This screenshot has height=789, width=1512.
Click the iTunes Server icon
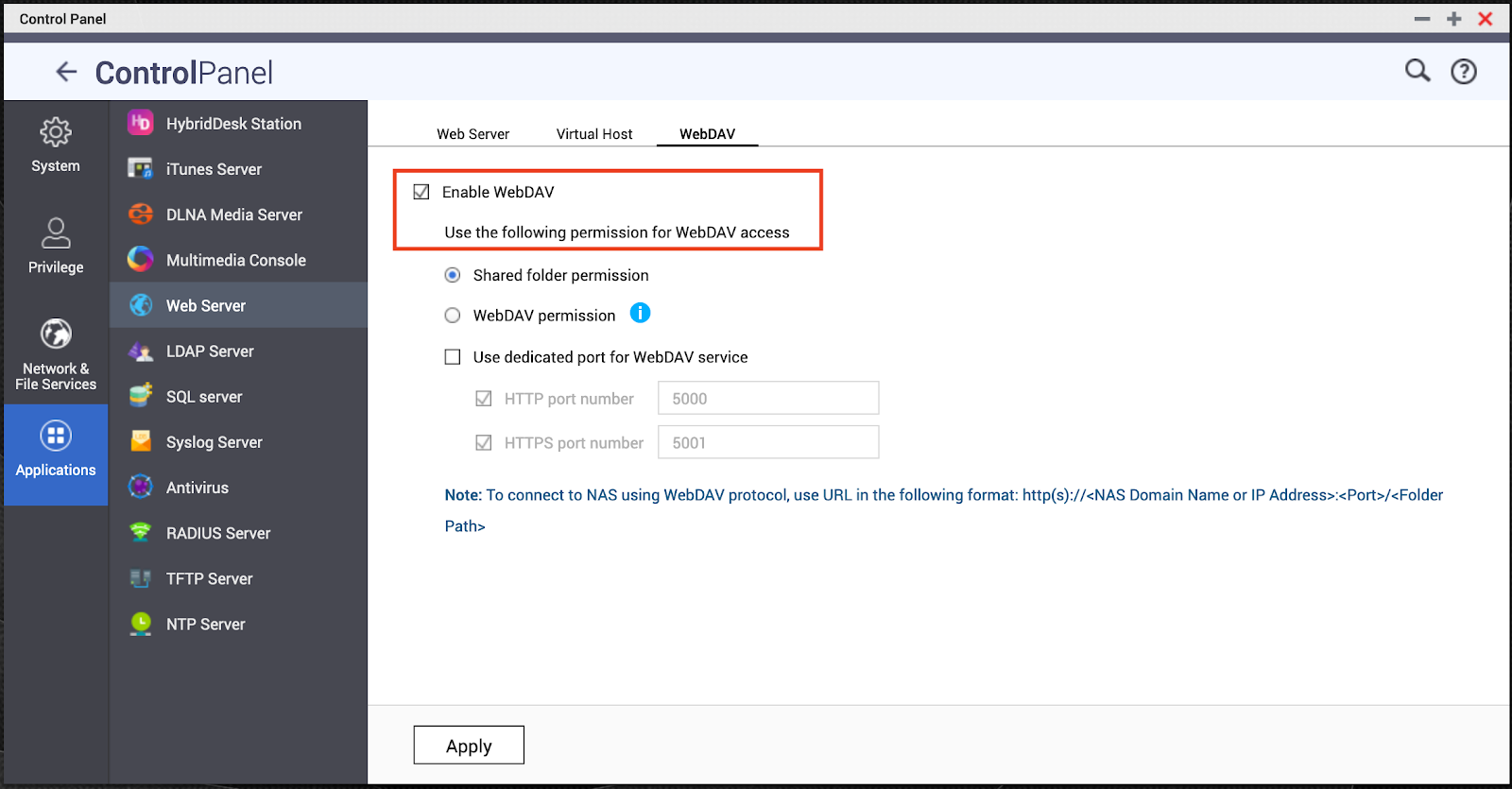coord(141,168)
